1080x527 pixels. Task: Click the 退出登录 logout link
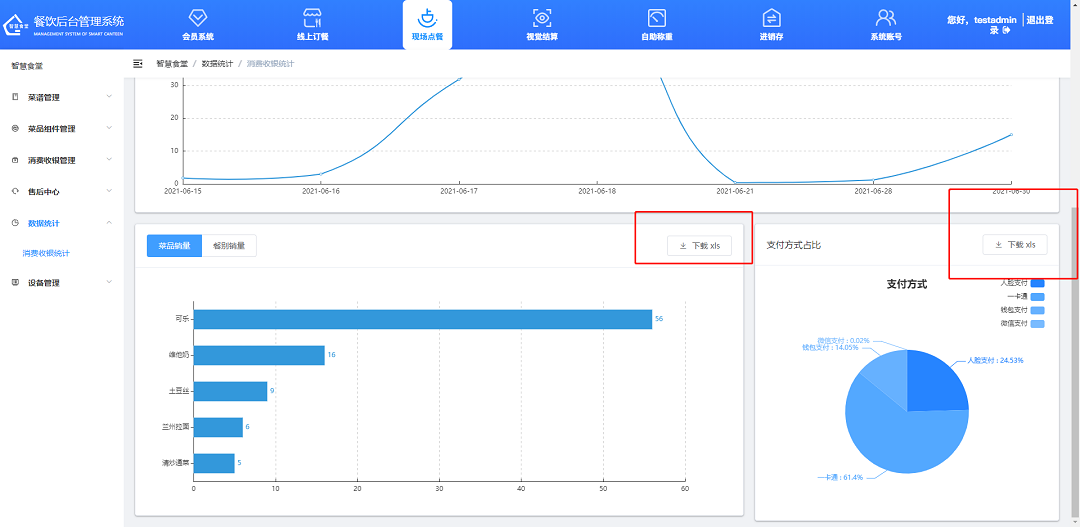[1044, 25]
